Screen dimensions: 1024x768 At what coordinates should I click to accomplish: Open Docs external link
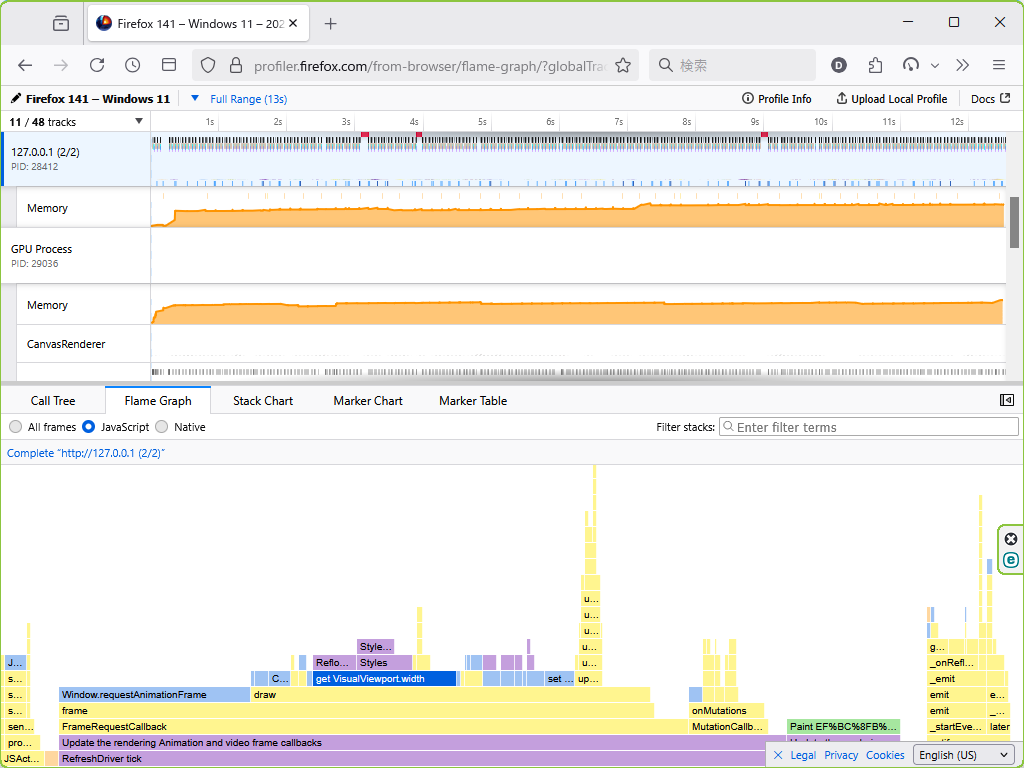click(991, 99)
